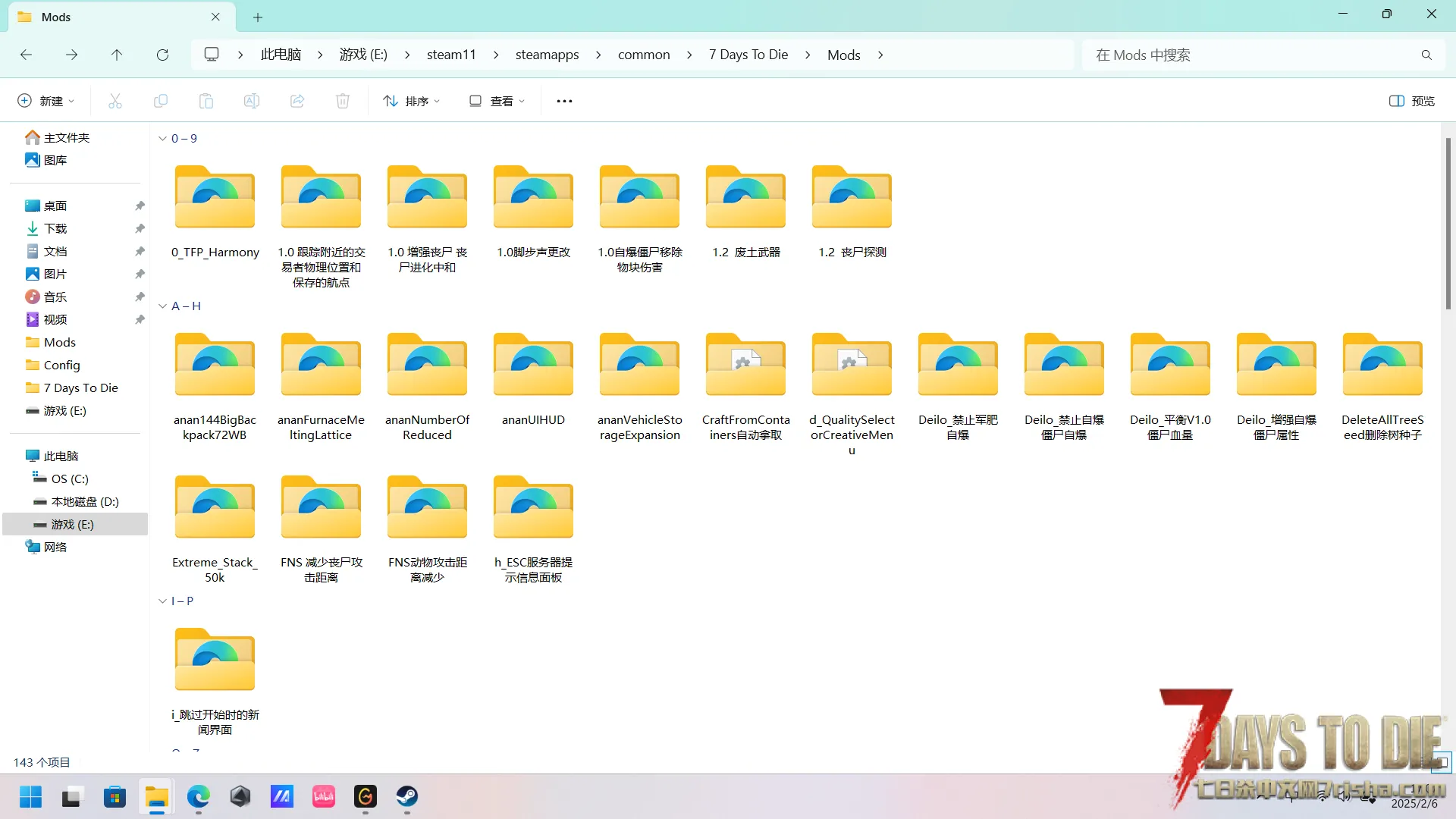Screen dimensions: 1456x819
Task: Click 7 Days To Die breadcrumb
Action: [x=748, y=55]
